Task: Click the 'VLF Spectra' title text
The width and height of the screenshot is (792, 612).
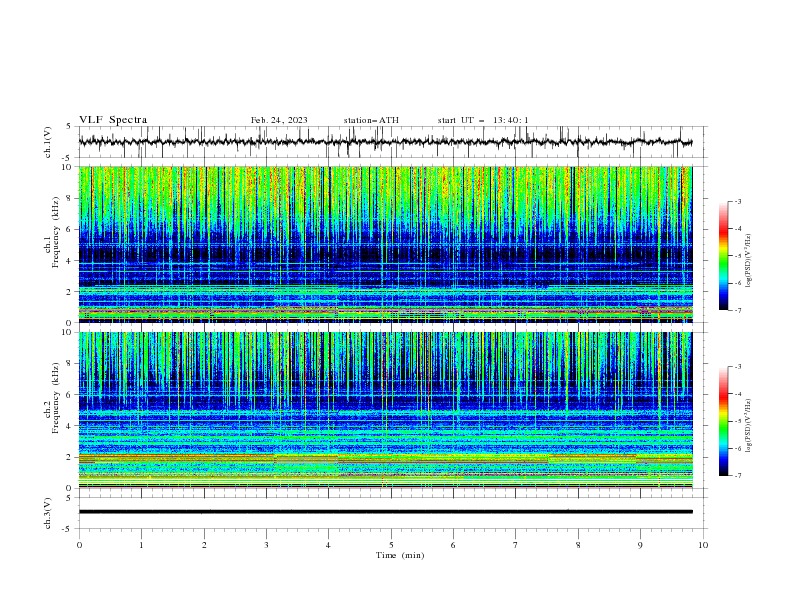Action: tap(113, 120)
